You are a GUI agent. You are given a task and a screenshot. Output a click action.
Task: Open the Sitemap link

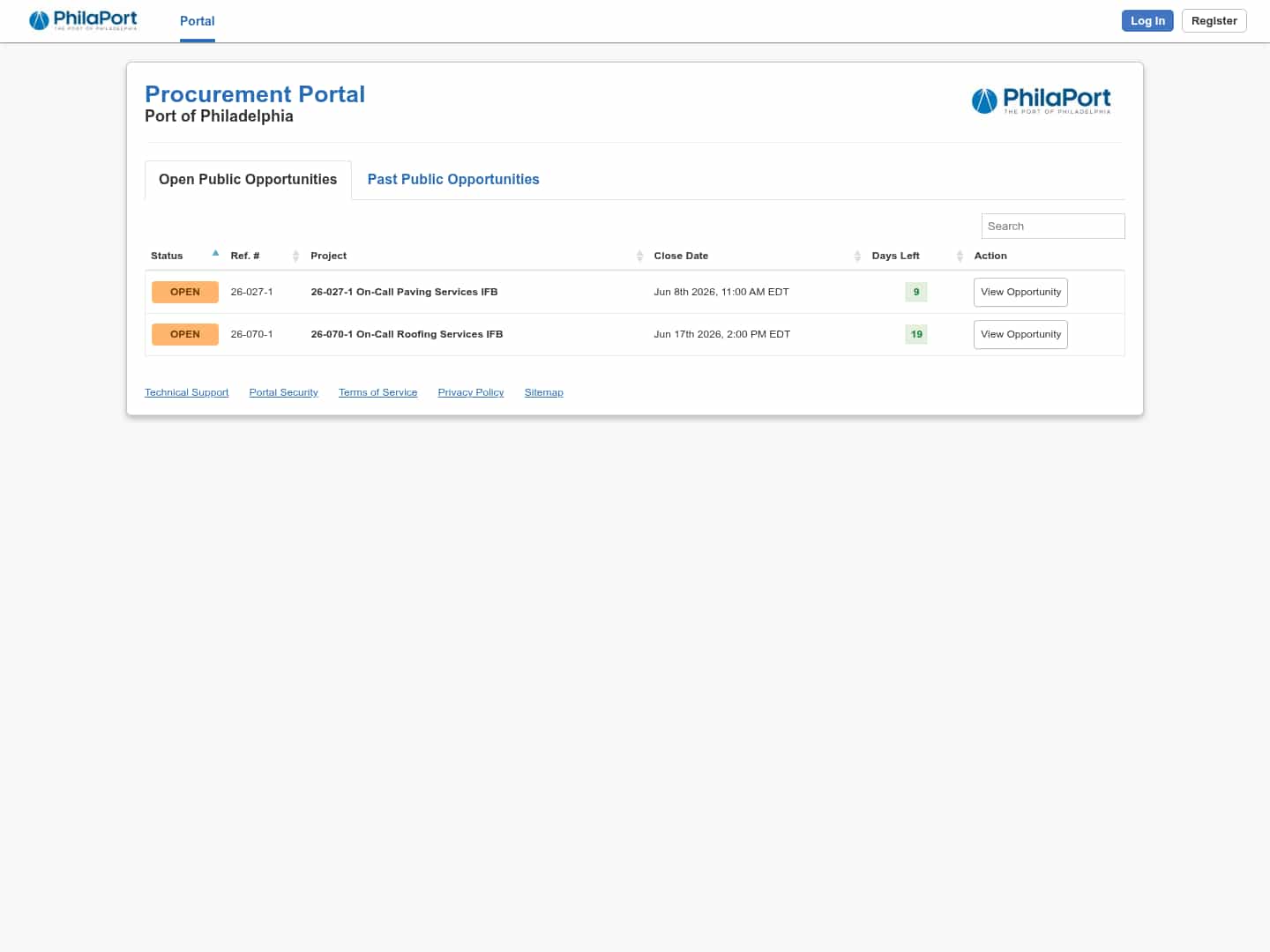[544, 392]
